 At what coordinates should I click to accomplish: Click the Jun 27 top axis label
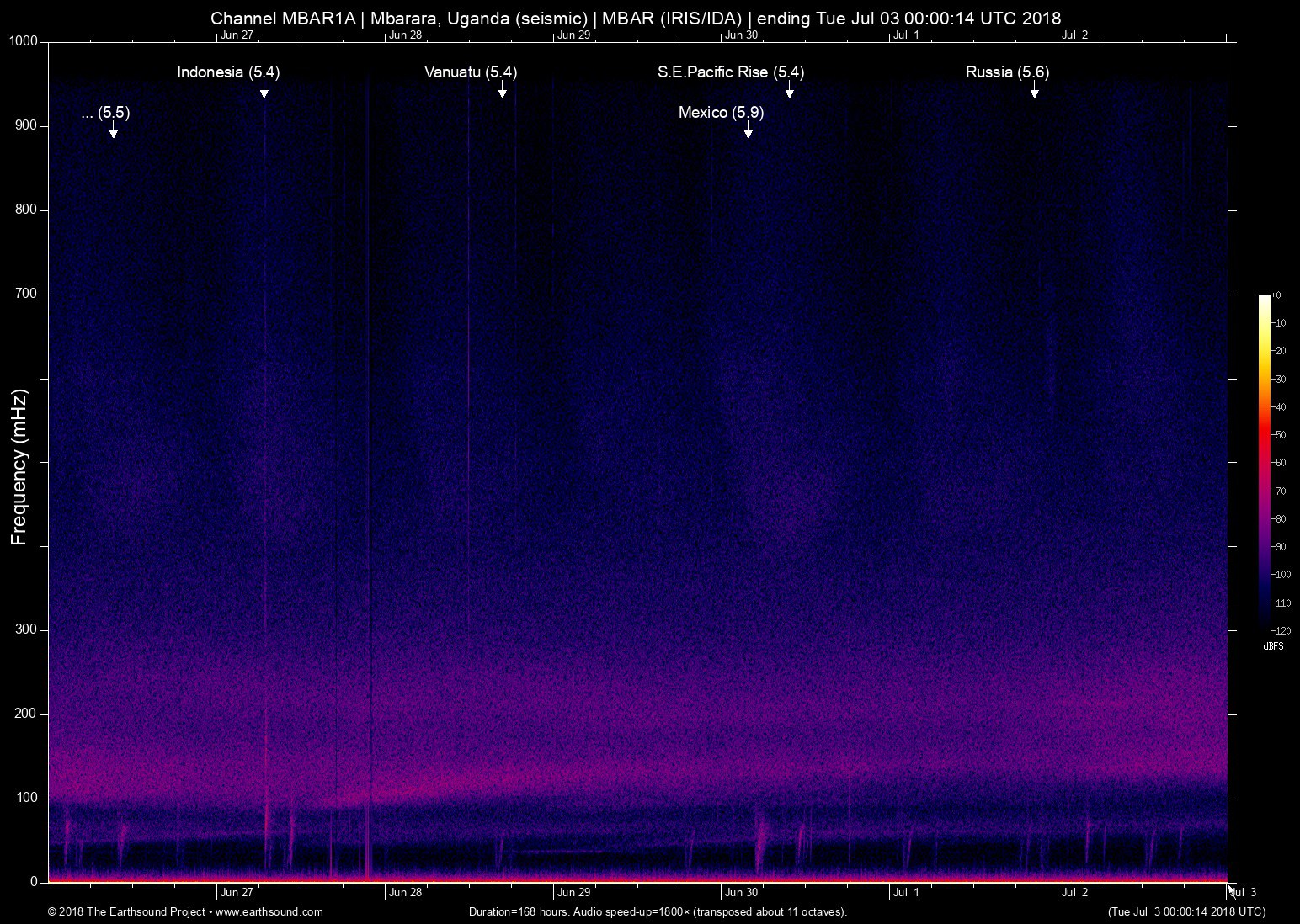tap(237, 35)
